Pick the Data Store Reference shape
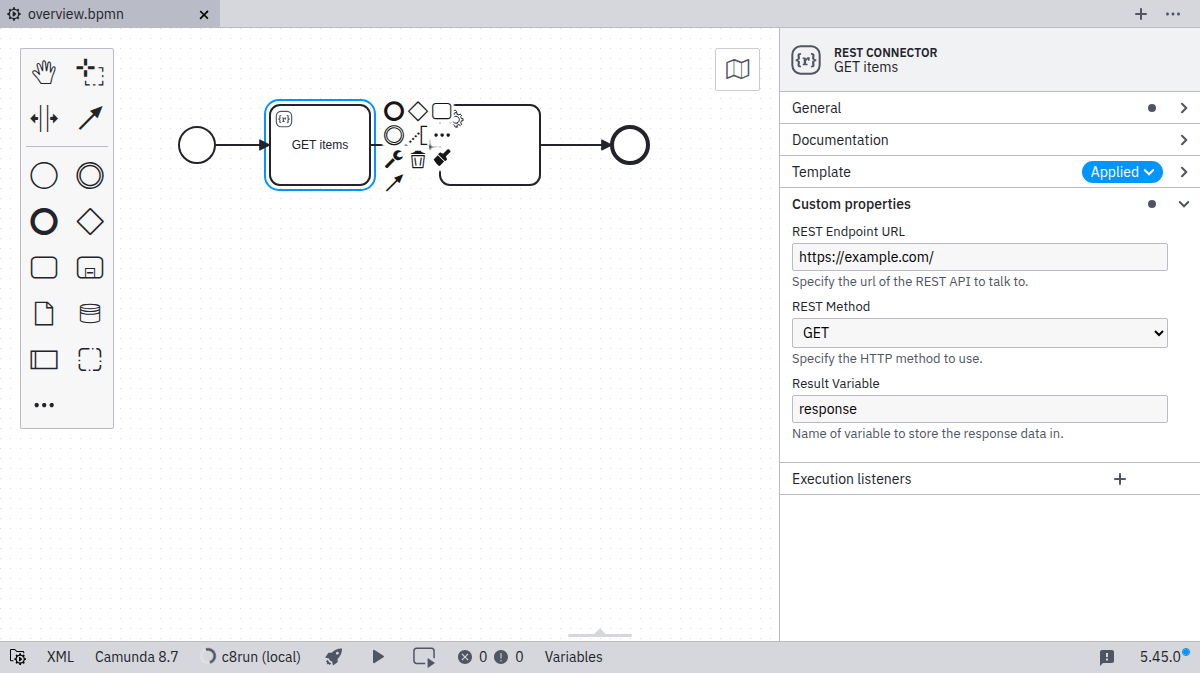This screenshot has height=673, width=1200. pyautogui.click(x=90, y=313)
